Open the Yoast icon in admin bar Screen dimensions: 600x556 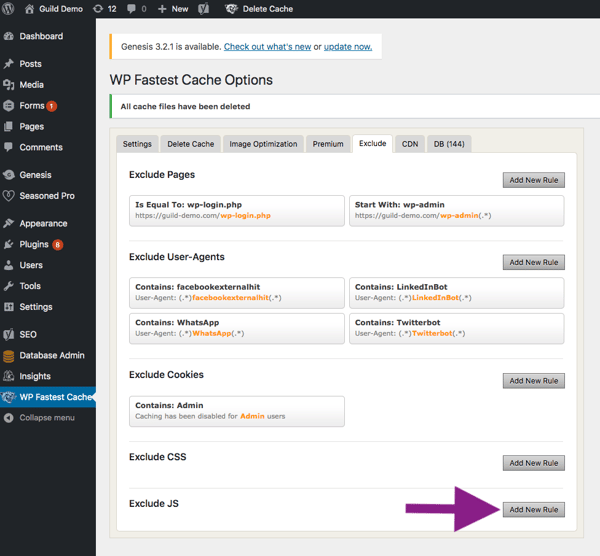(x=204, y=9)
